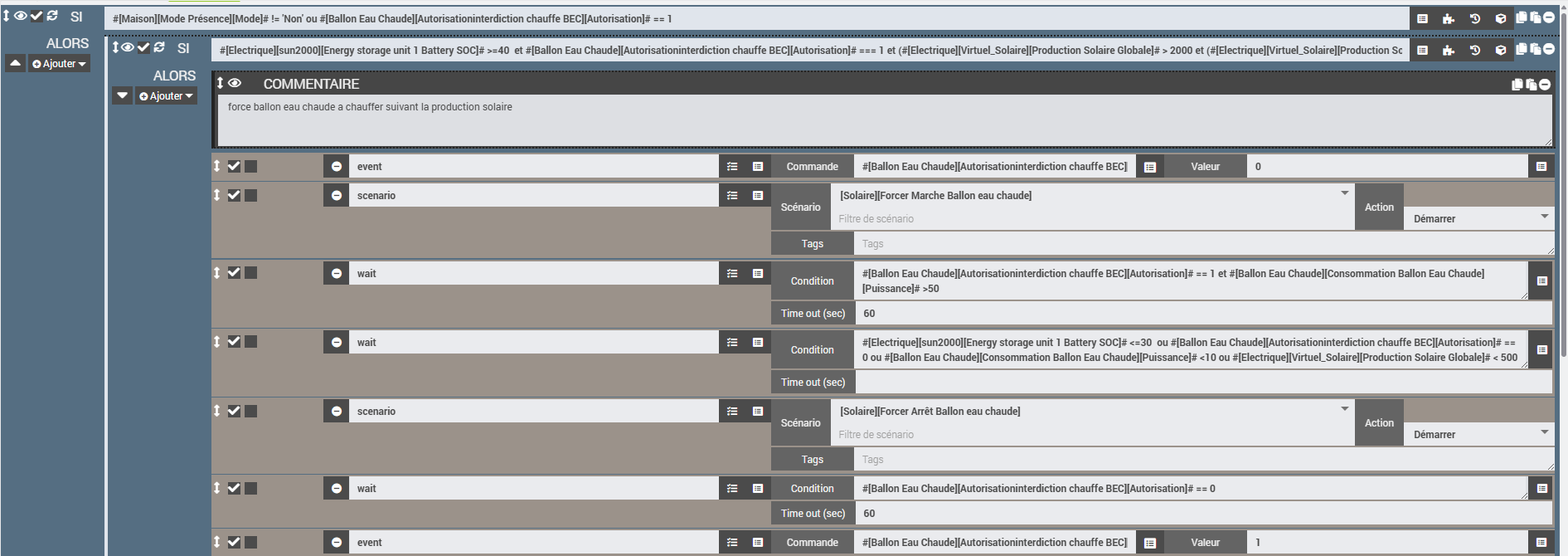Remove the wait action with SOC<=30 condition
The width and height of the screenshot is (1568, 556).
coord(336,342)
